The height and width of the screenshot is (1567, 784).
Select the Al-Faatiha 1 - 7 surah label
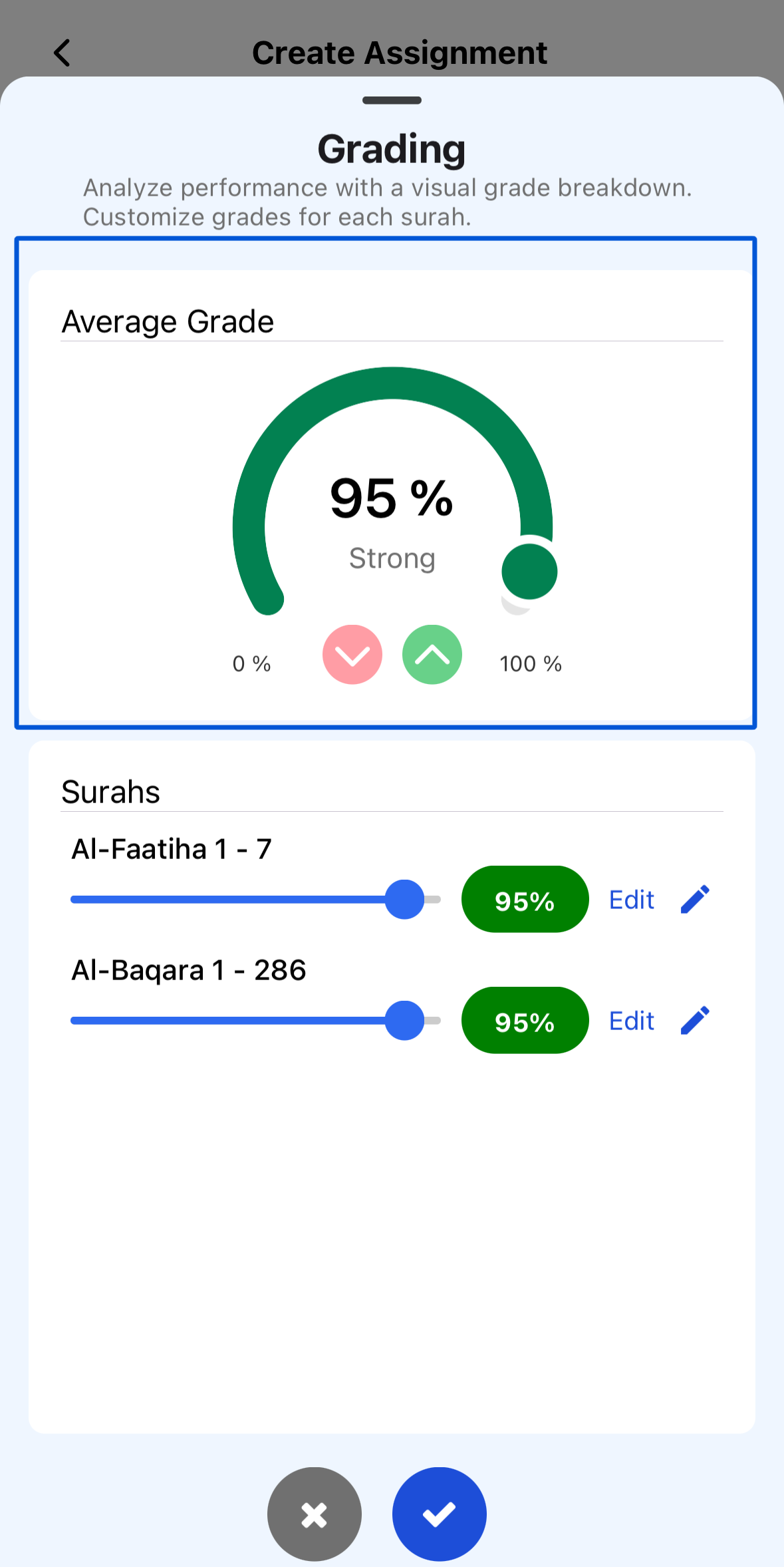[172, 849]
